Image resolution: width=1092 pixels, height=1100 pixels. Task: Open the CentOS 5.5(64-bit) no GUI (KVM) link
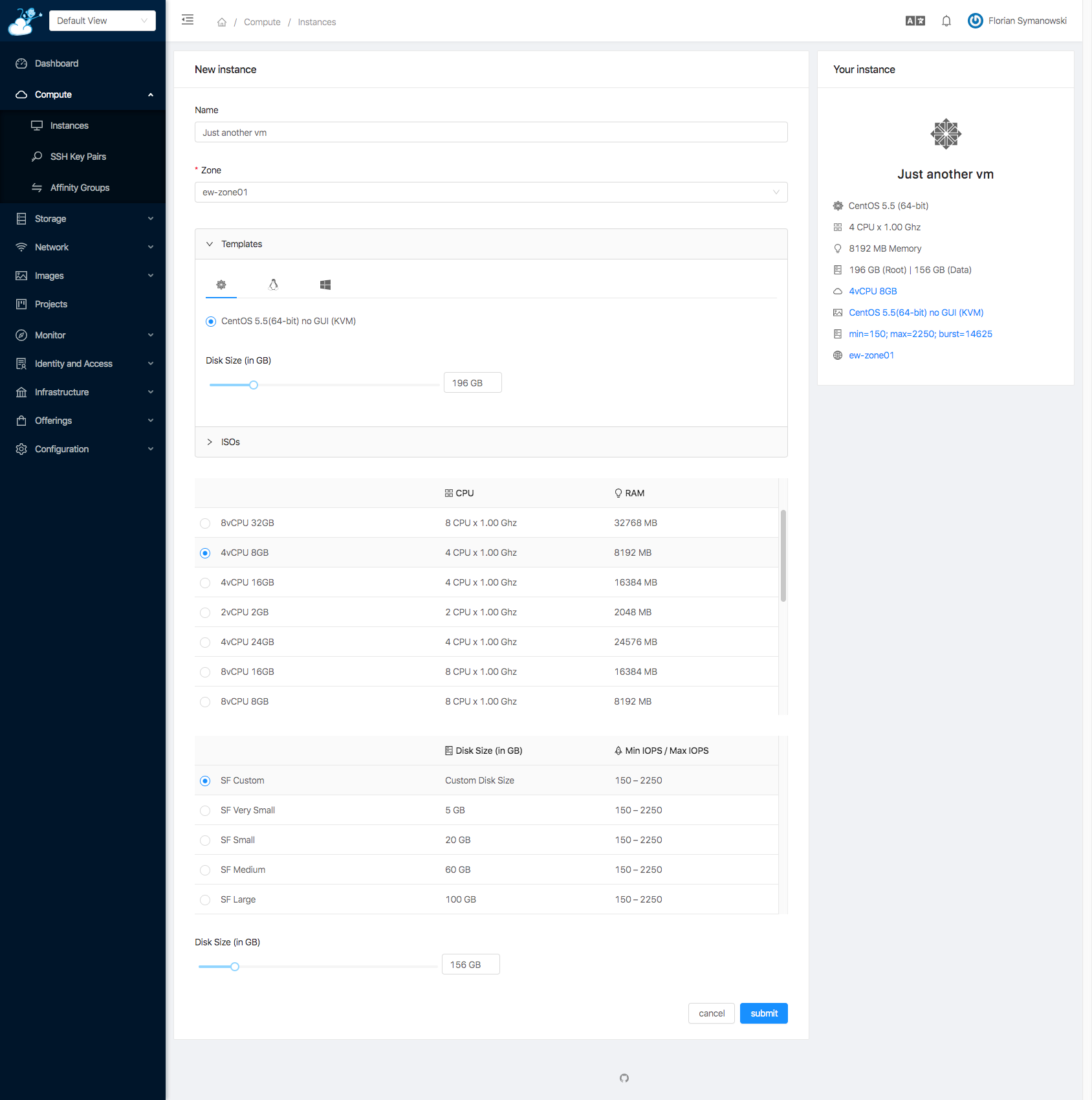click(916, 313)
